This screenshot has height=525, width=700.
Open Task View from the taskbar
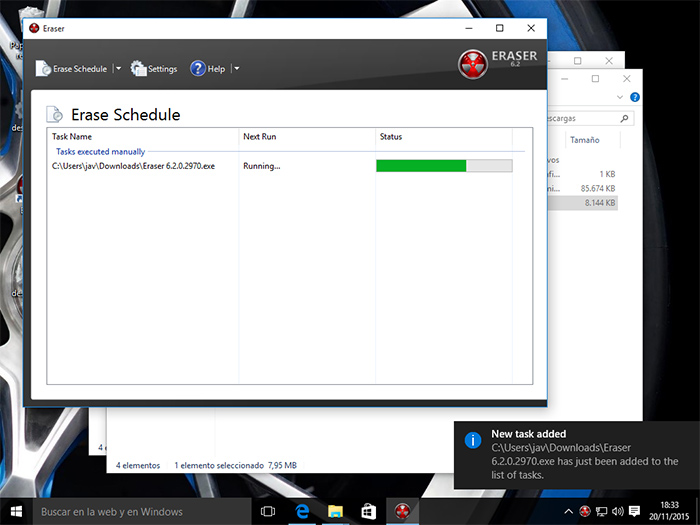267,511
